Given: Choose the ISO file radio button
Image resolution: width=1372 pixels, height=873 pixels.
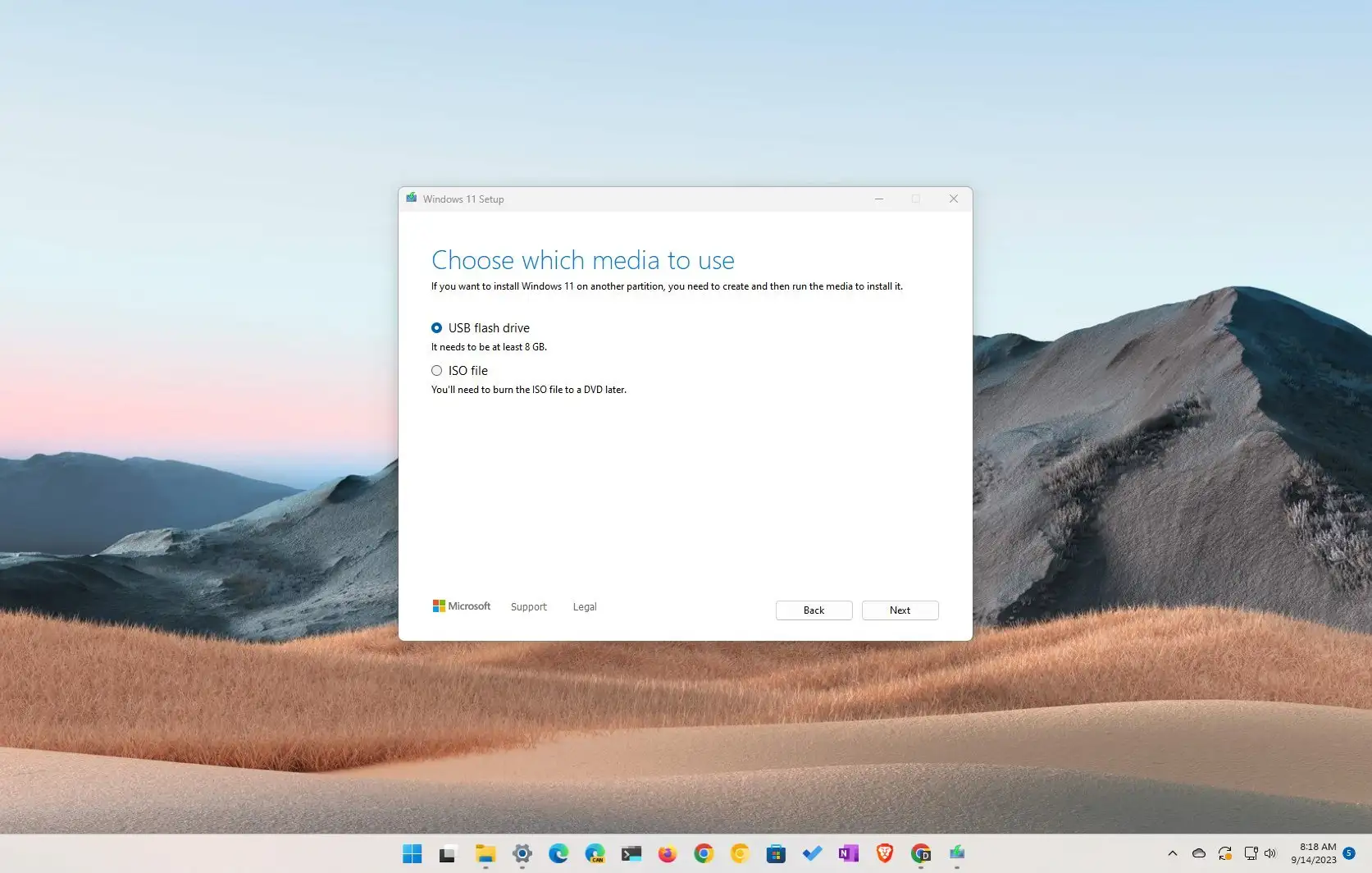Looking at the screenshot, I should [437, 371].
